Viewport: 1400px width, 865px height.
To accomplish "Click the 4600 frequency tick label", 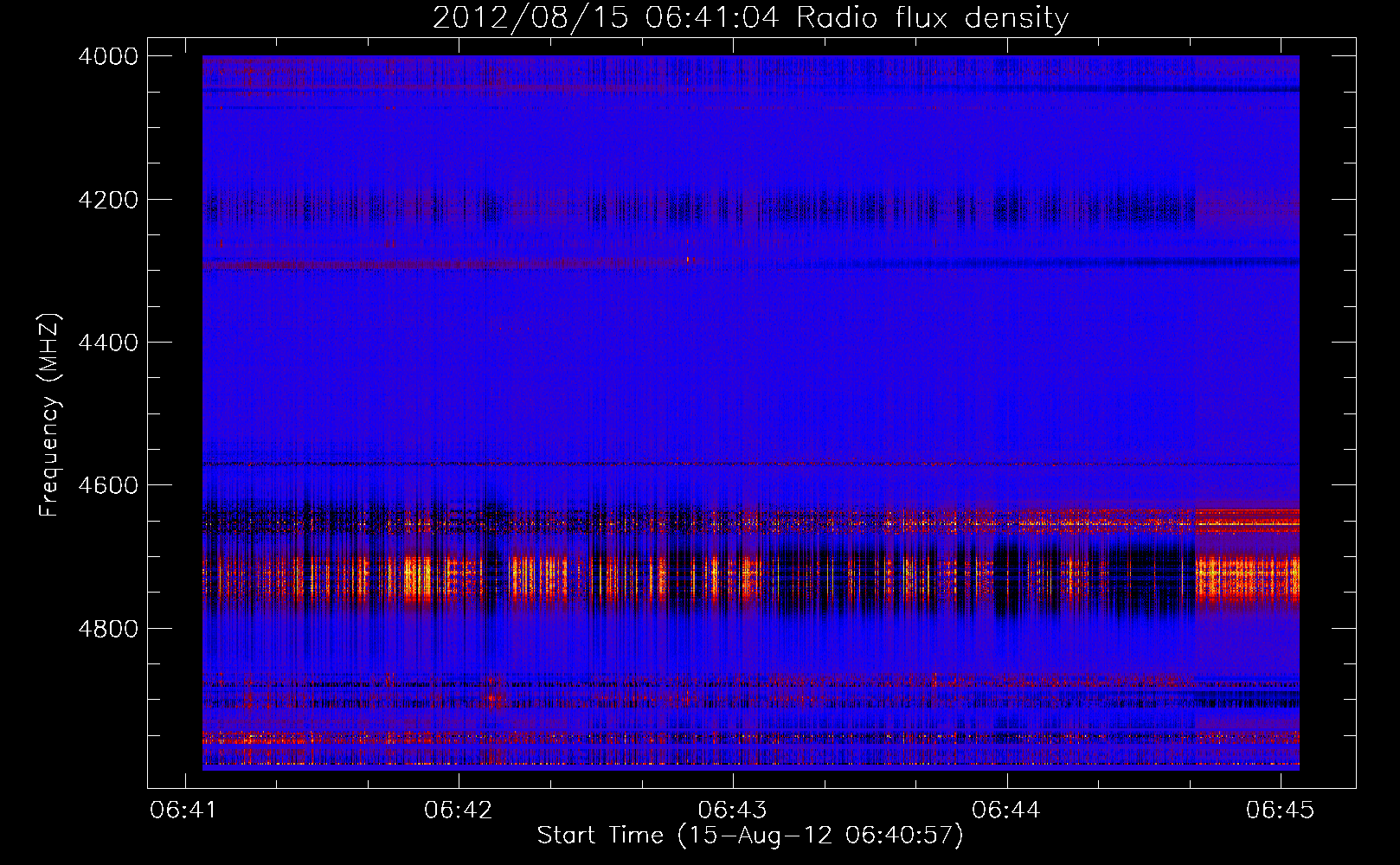I will click(108, 485).
